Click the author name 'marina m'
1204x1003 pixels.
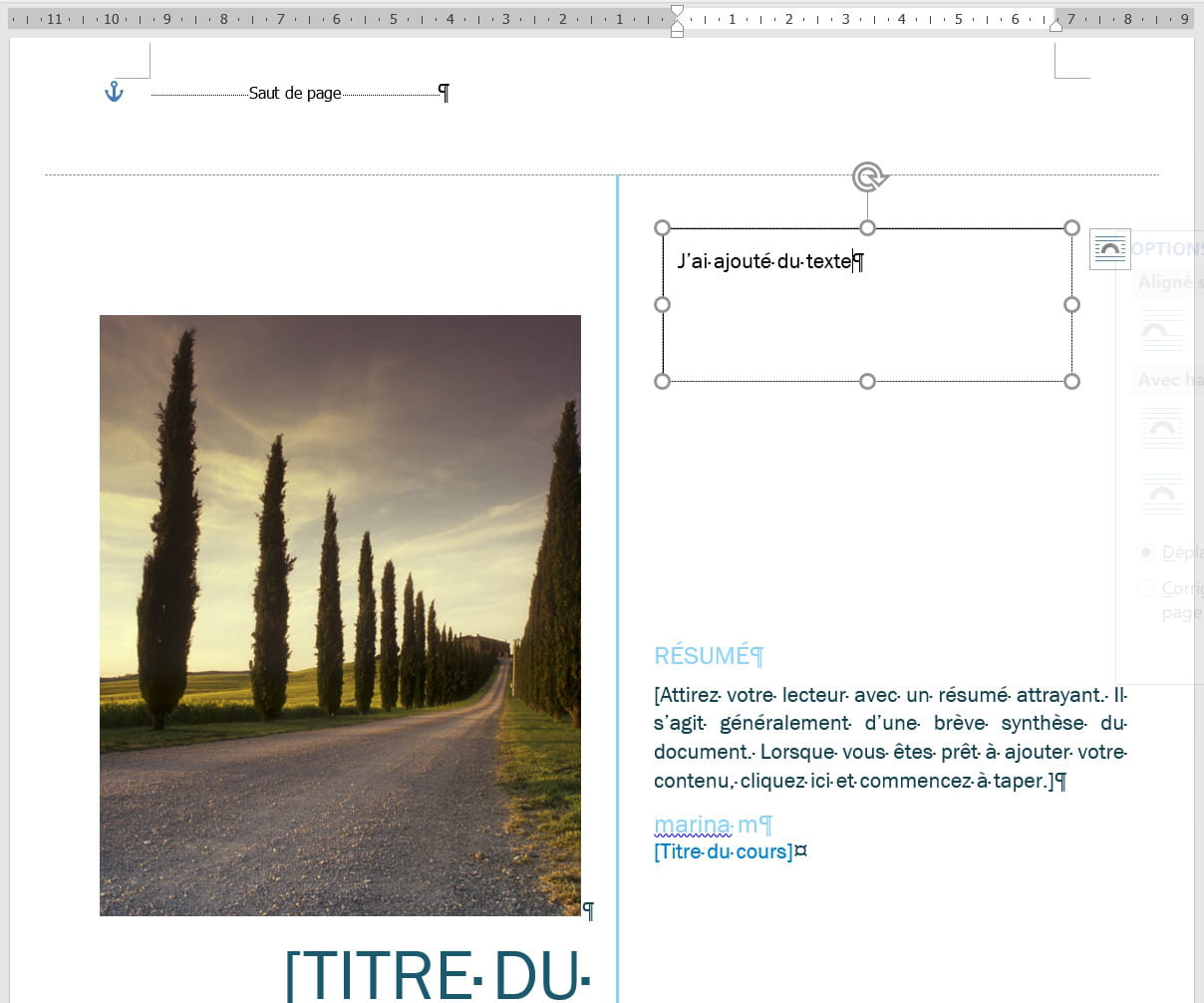(x=706, y=825)
